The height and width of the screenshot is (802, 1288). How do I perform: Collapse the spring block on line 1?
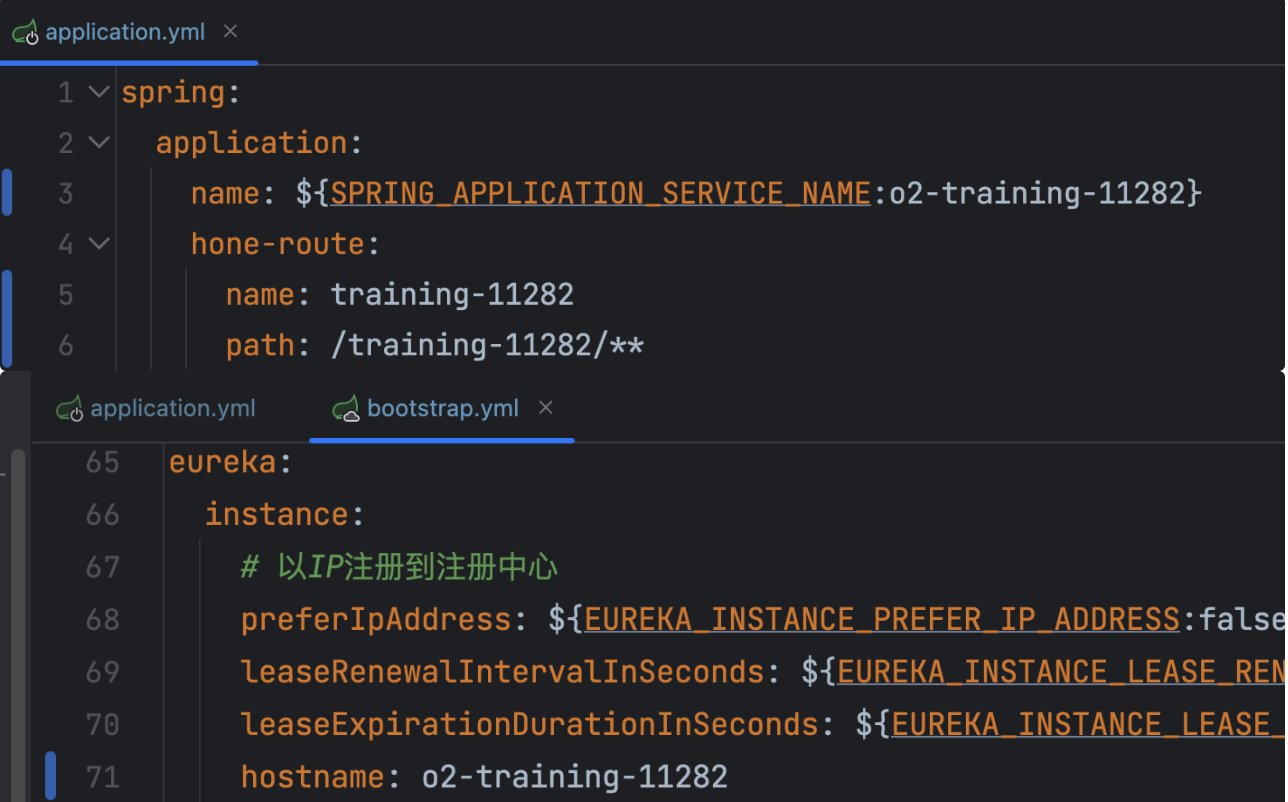98,92
